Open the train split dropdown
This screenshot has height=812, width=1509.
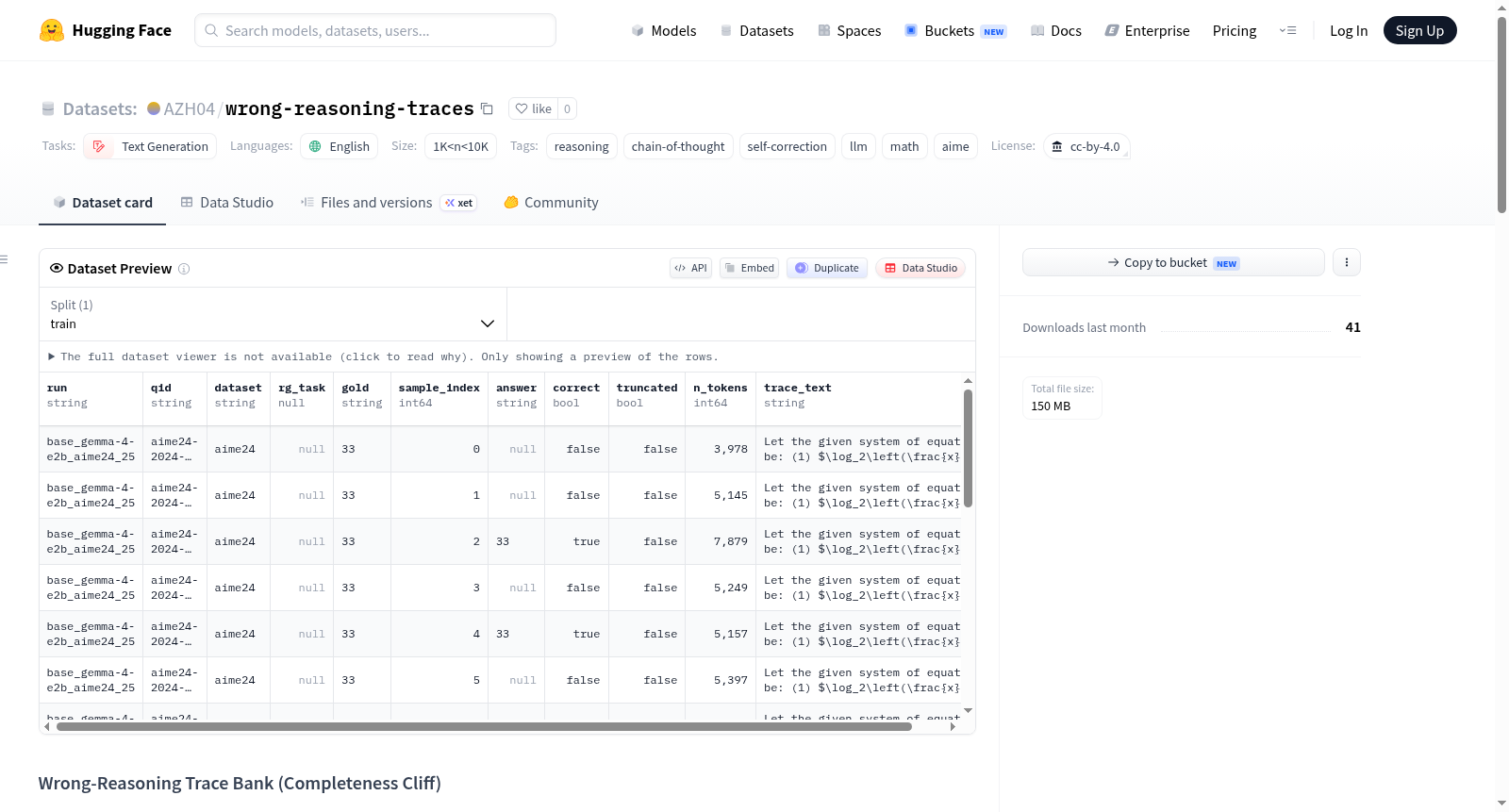point(273,314)
